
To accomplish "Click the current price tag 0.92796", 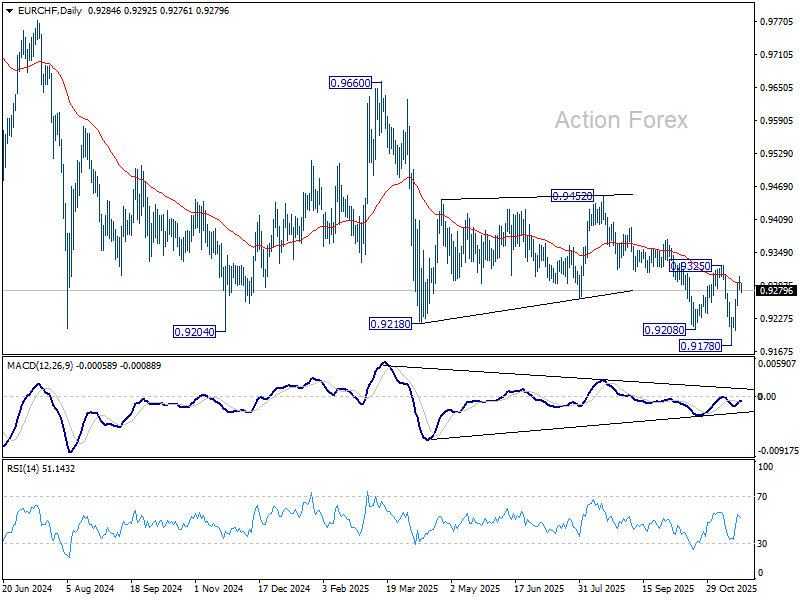I will (x=777, y=290).
